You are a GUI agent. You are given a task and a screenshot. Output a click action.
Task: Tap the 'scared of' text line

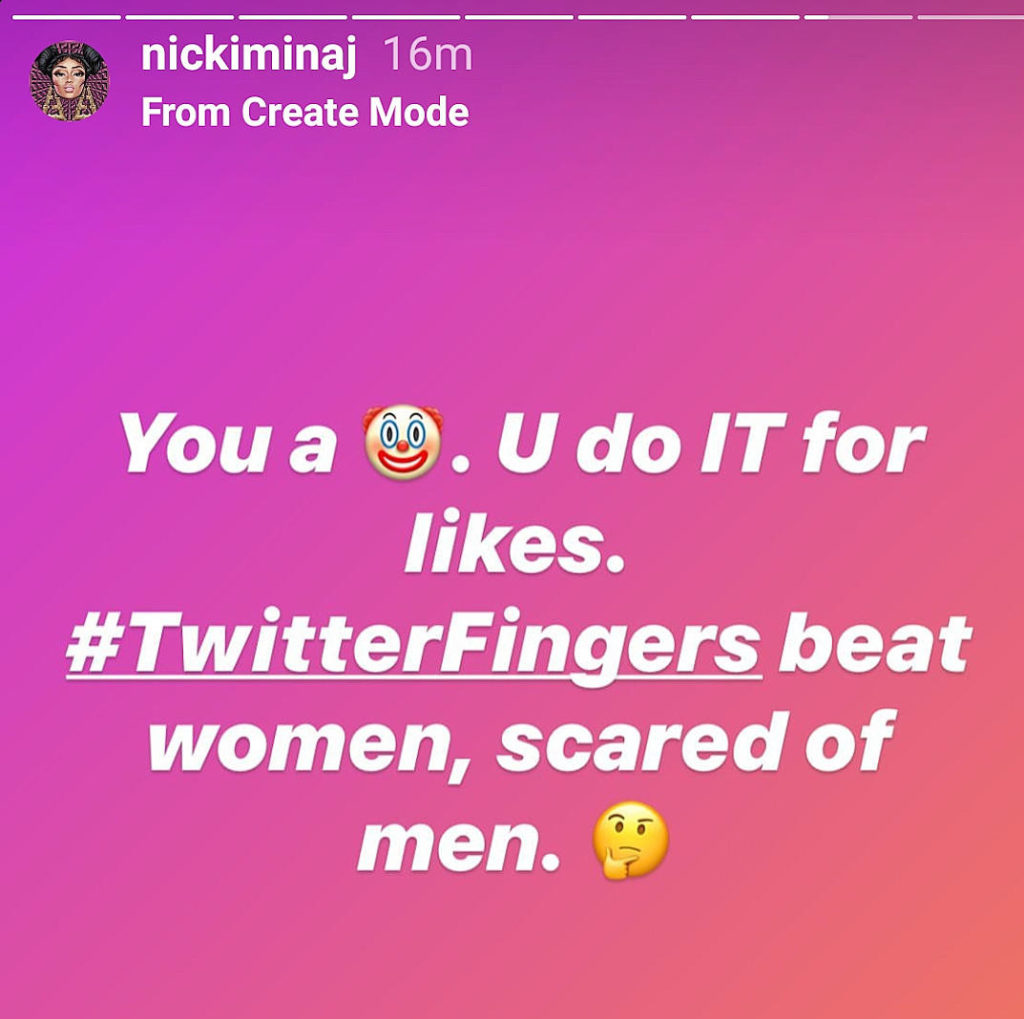[x=695, y=743]
